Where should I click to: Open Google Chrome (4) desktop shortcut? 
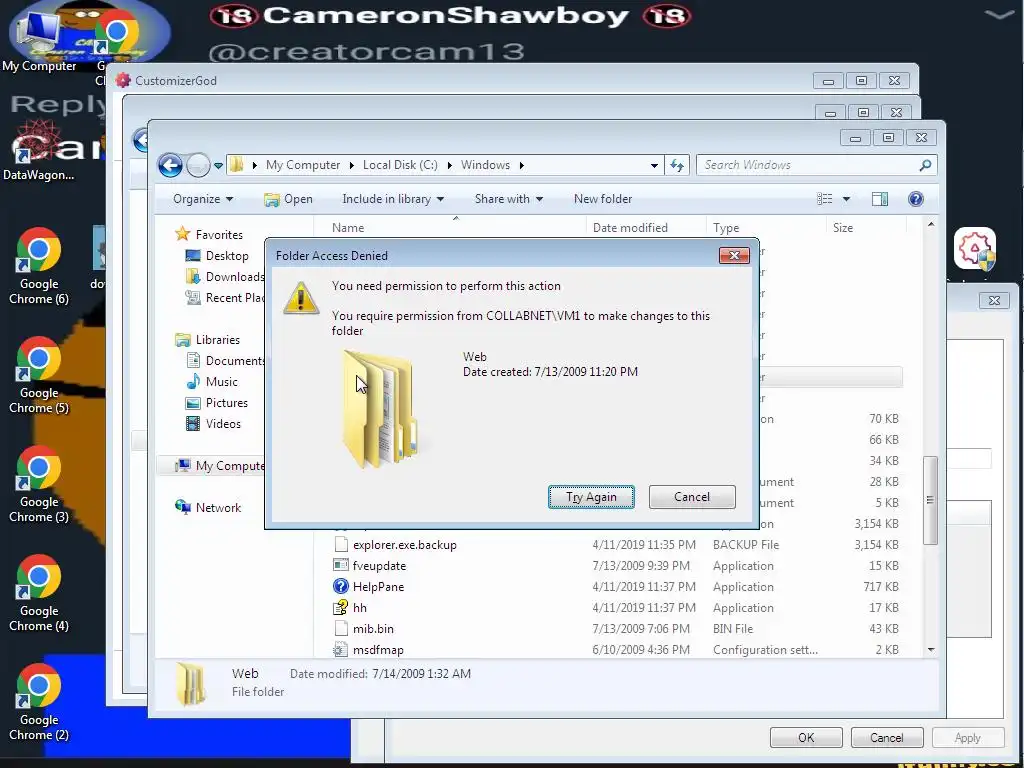tap(39, 594)
